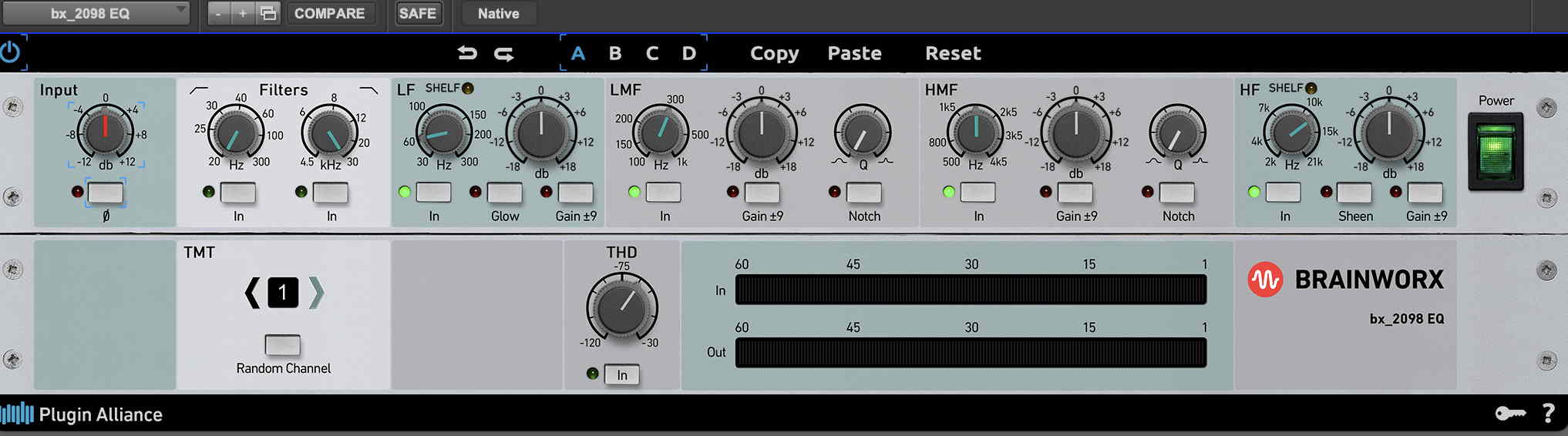Select preset slot D

coord(689,53)
